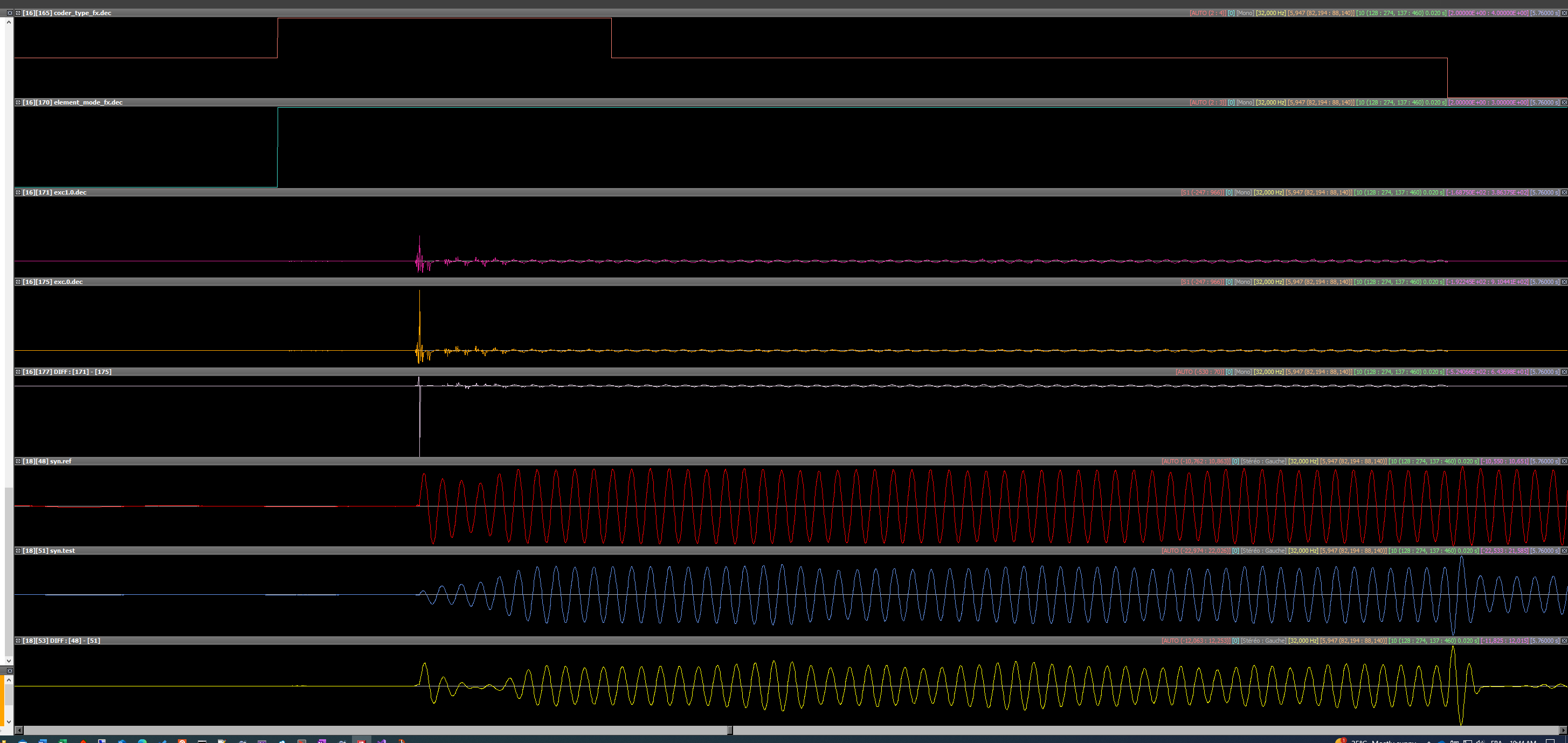Viewport: 1568px width, 743px height.
Task: Click the left arrow of horizontal scrollbar
Action: pyautogui.click(x=19, y=730)
